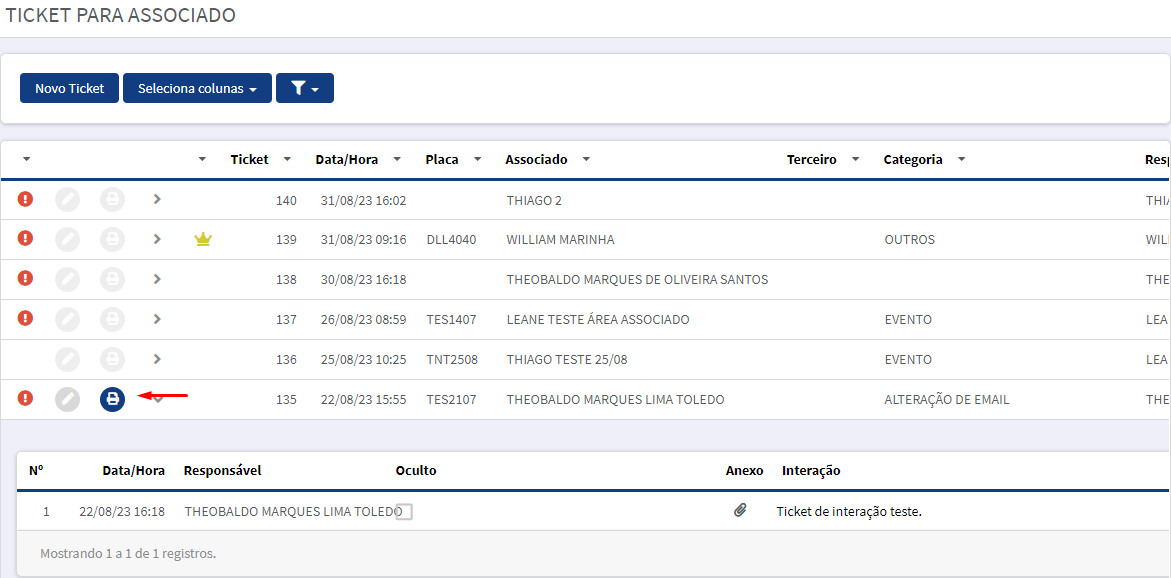The width and height of the screenshot is (1171, 578).
Task: Create a new ticket with Novo Ticket
Action: 69,88
